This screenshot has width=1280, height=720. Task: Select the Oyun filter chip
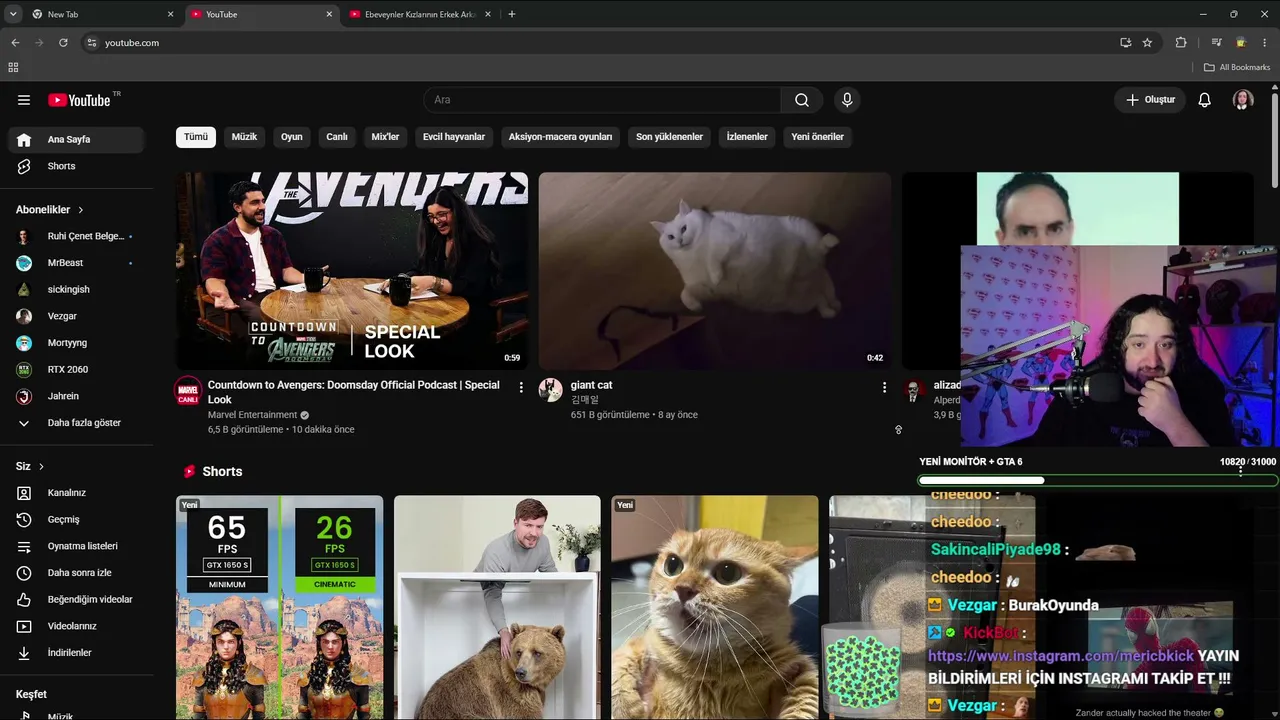[292, 137]
